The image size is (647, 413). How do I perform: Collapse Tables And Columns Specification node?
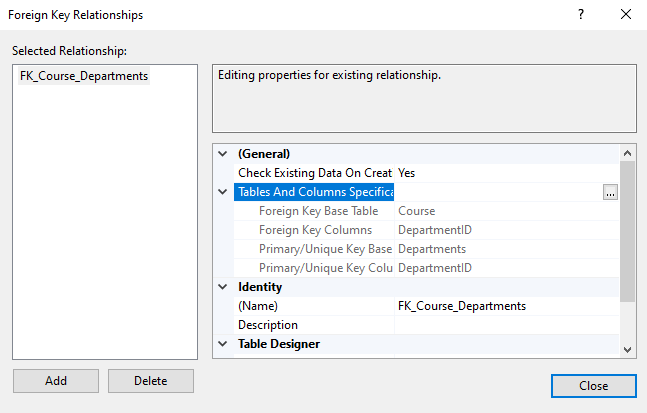click(222, 192)
